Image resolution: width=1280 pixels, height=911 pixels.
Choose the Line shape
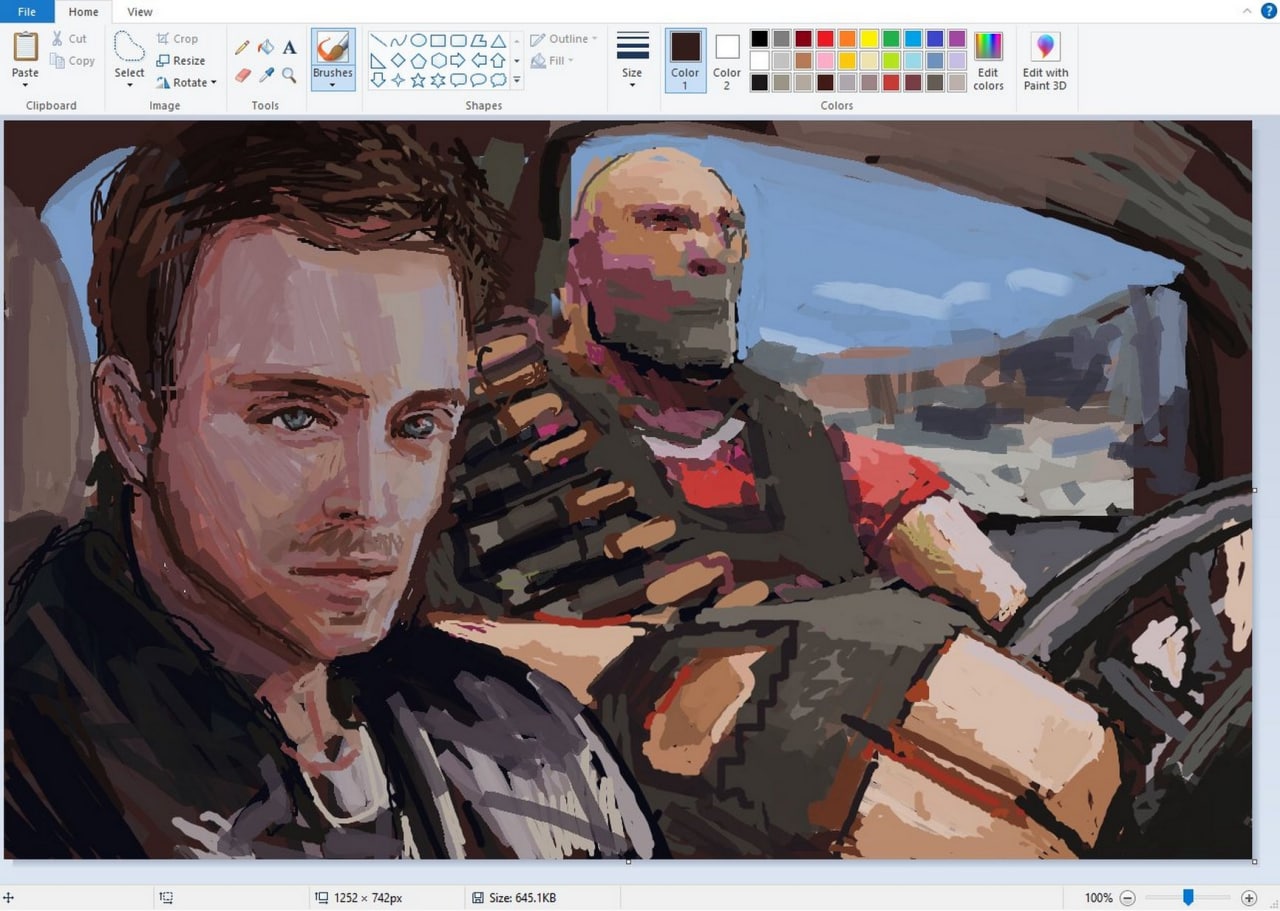click(x=379, y=41)
